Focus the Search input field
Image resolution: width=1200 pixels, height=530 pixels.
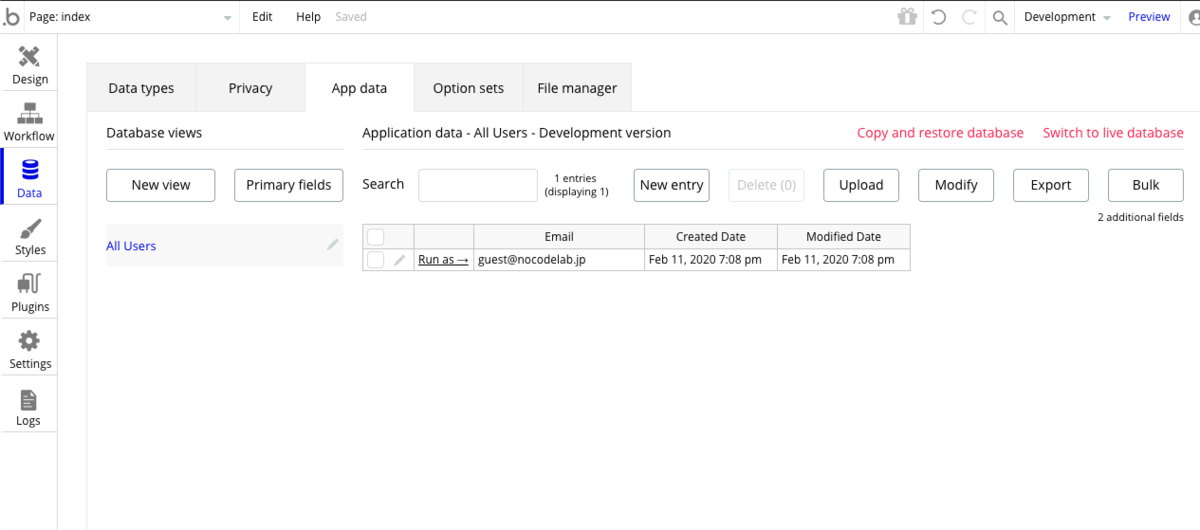(x=478, y=185)
